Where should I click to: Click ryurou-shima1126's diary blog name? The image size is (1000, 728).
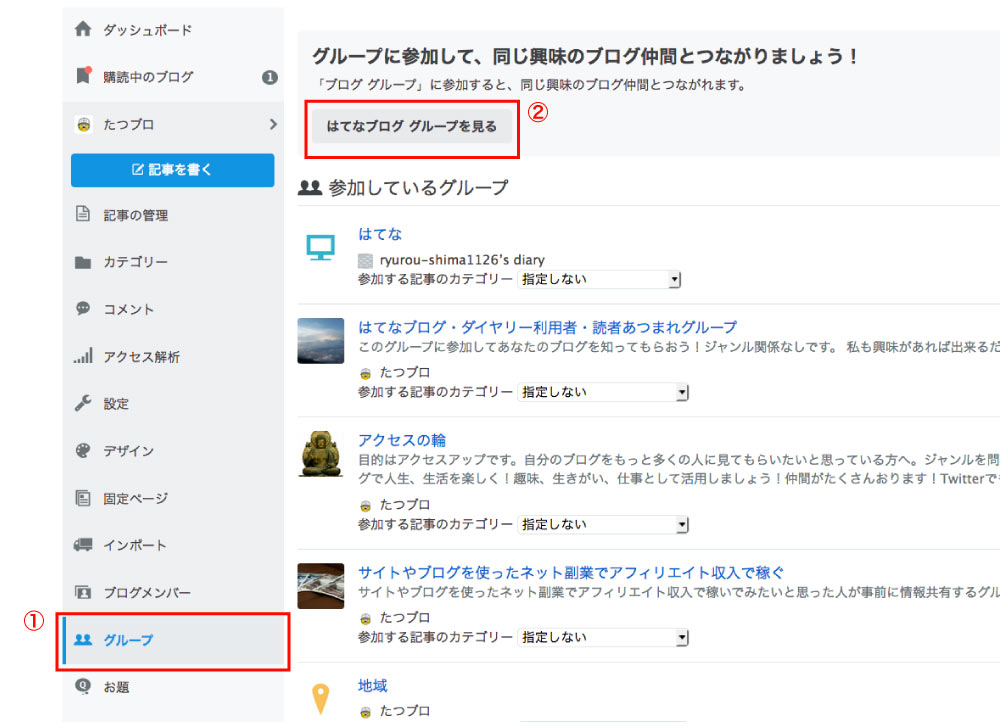click(462, 260)
